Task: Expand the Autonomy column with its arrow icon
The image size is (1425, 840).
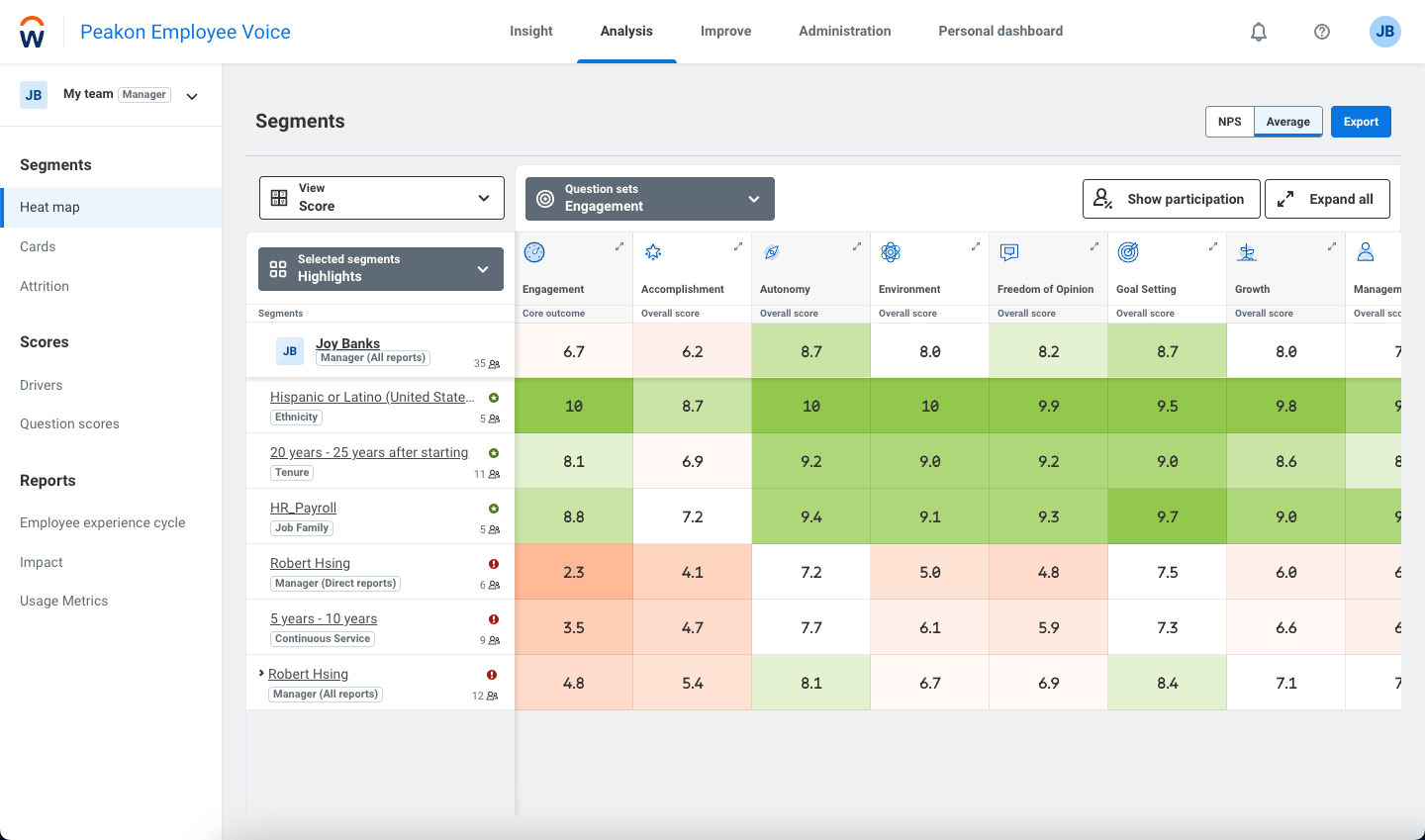Action: coord(856,245)
